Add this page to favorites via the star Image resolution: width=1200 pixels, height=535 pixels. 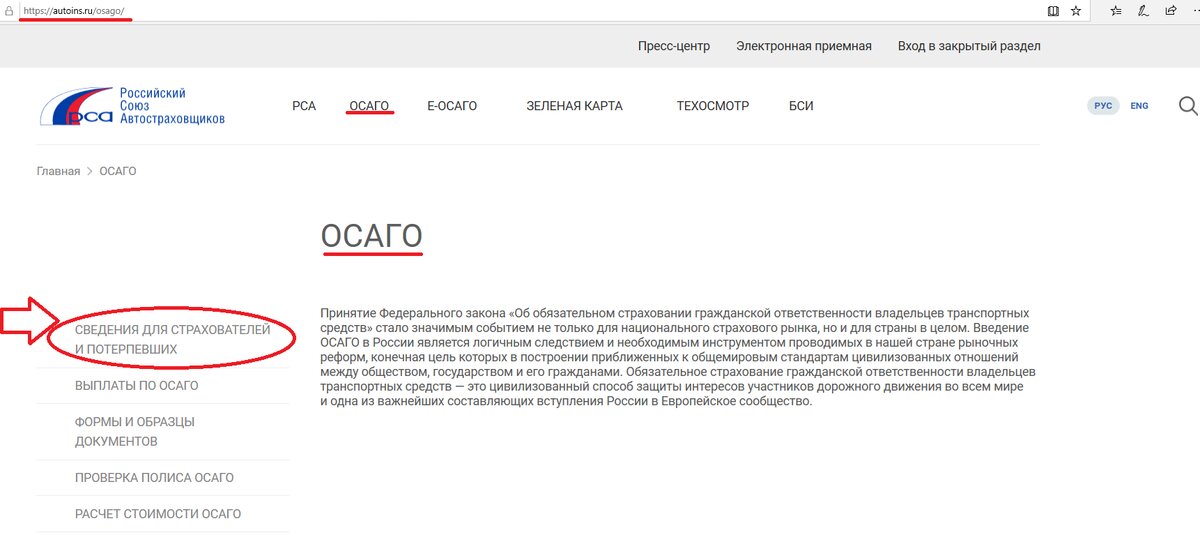[1076, 11]
